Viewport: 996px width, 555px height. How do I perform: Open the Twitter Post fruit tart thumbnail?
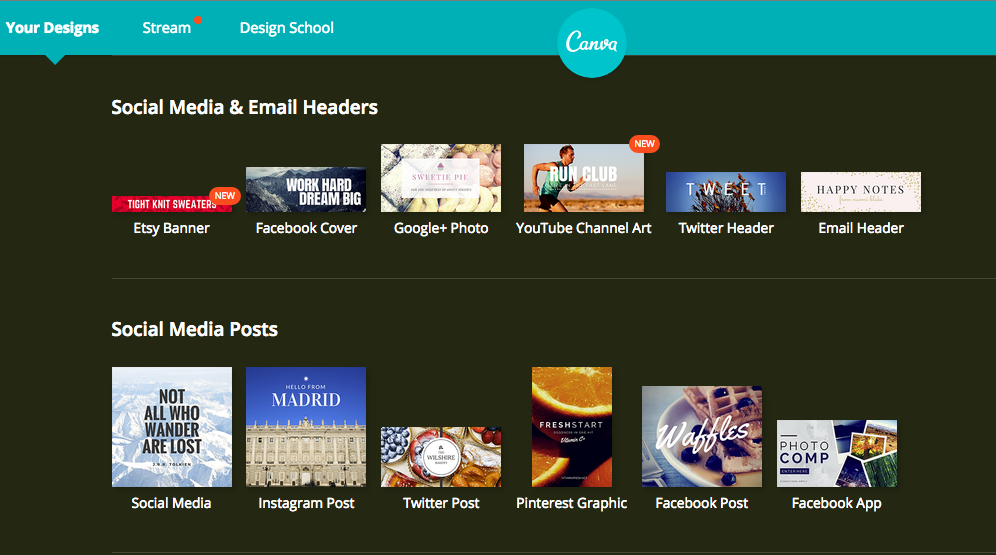pyautogui.click(x=441, y=457)
